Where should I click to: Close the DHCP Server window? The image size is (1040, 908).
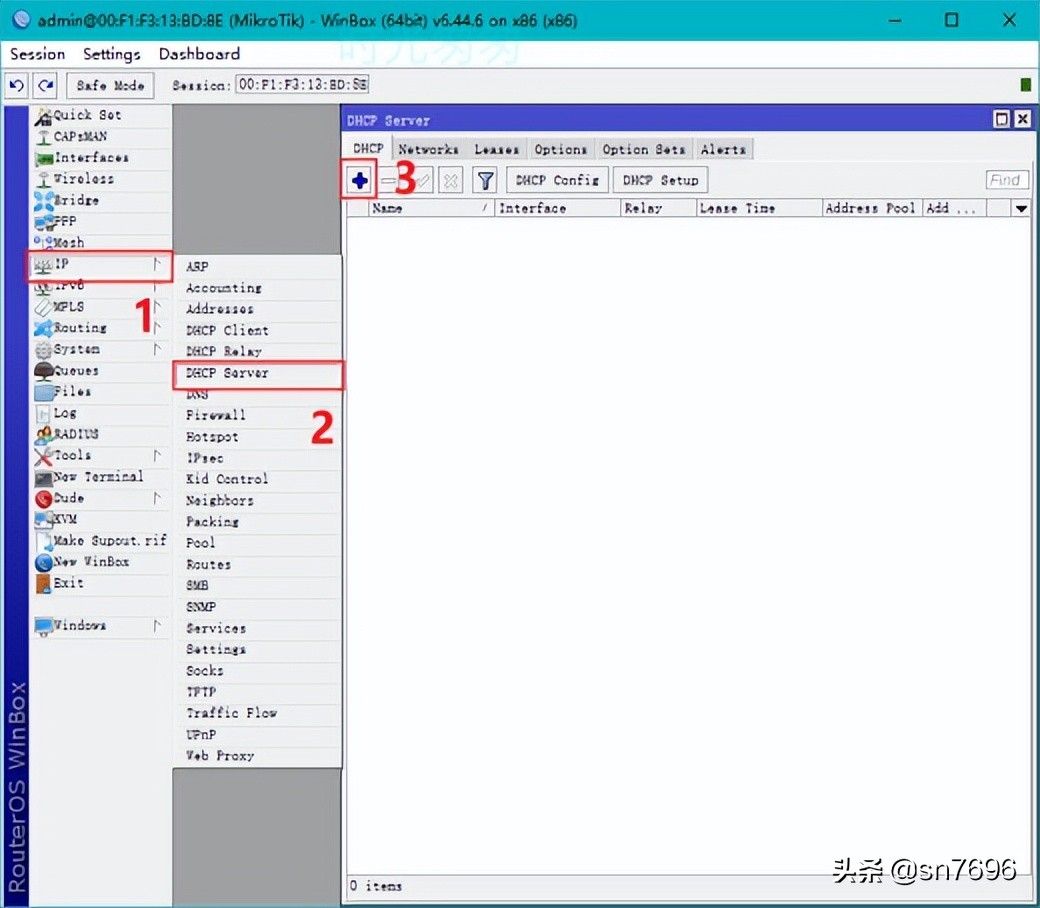(1023, 119)
